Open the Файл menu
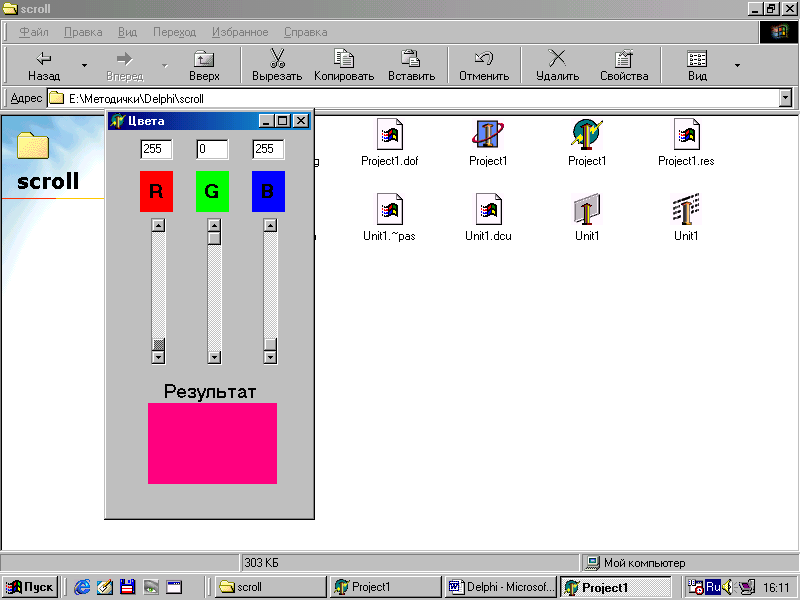Image resolution: width=800 pixels, height=600 pixels. [x=34, y=32]
